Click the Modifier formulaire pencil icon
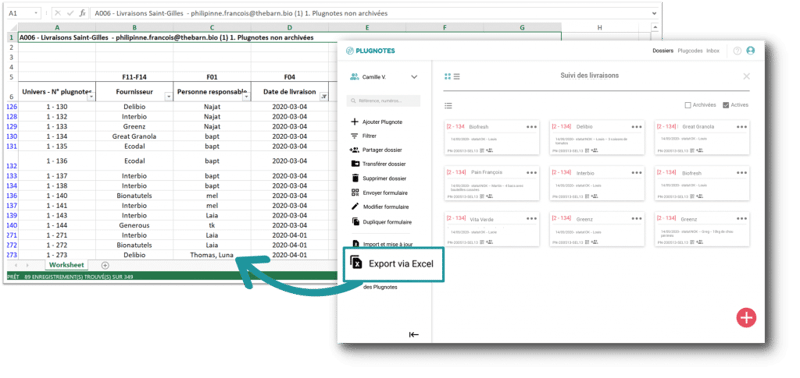This screenshot has height=378, width=800. tap(355, 207)
